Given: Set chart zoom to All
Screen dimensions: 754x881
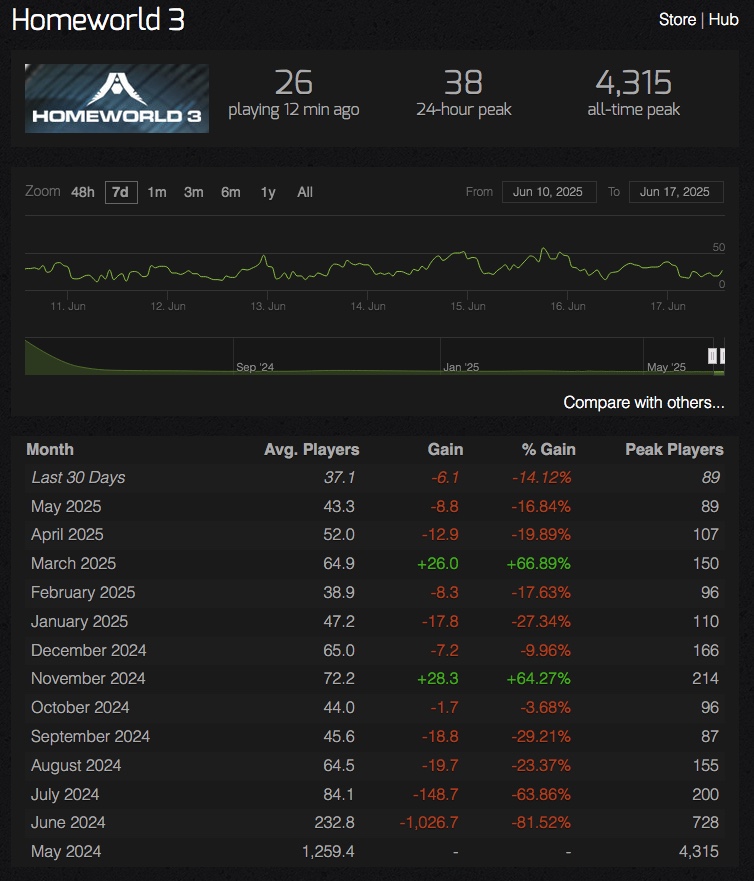Looking at the screenshot, I should [305, 192].
